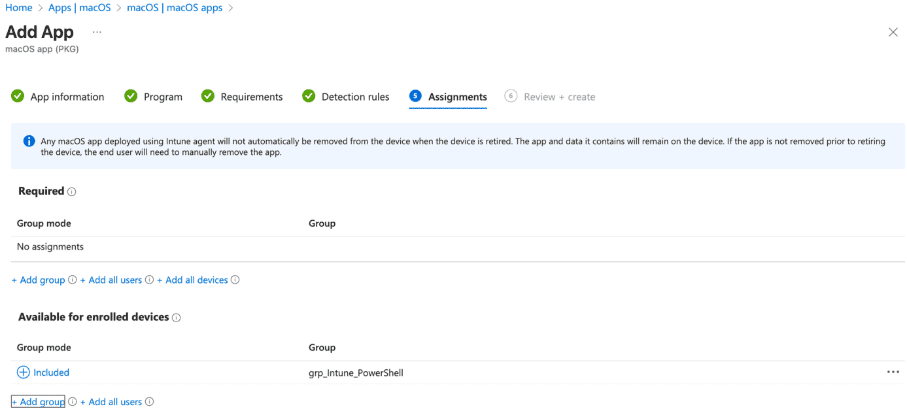Image resolution: width=907 pixels, height=417 pixels.
Task: Close the Add App pane
Action: coord(892,32)
